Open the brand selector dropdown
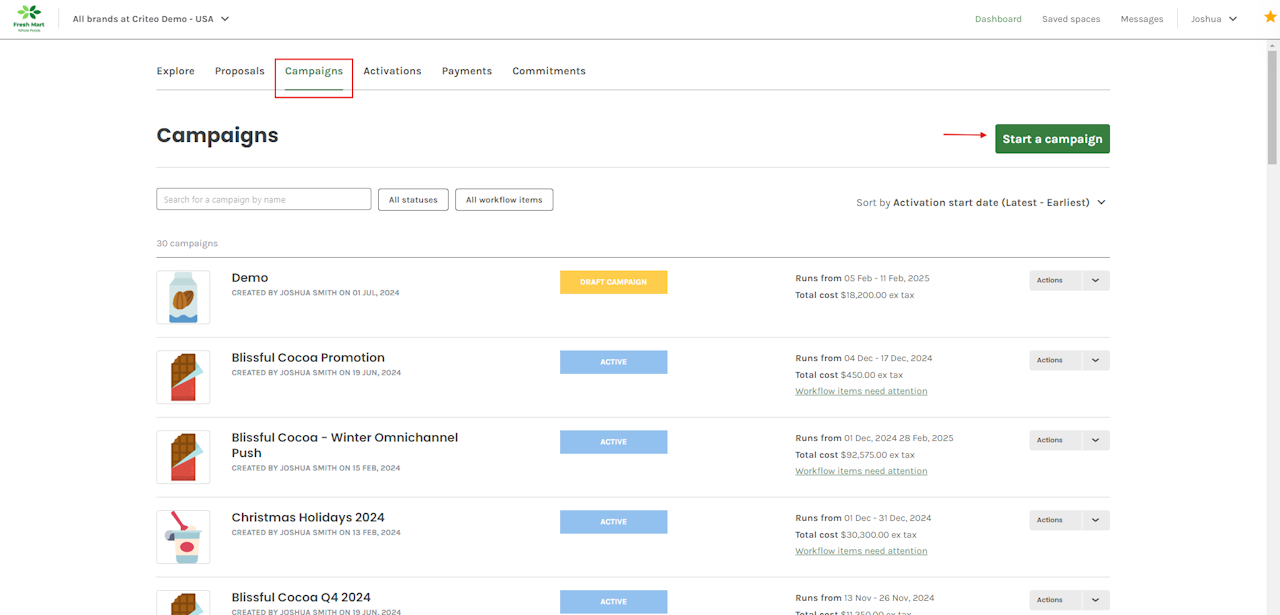Image resolution: width=1280 pixels, height=615 pixels. (x=151, y=19)
